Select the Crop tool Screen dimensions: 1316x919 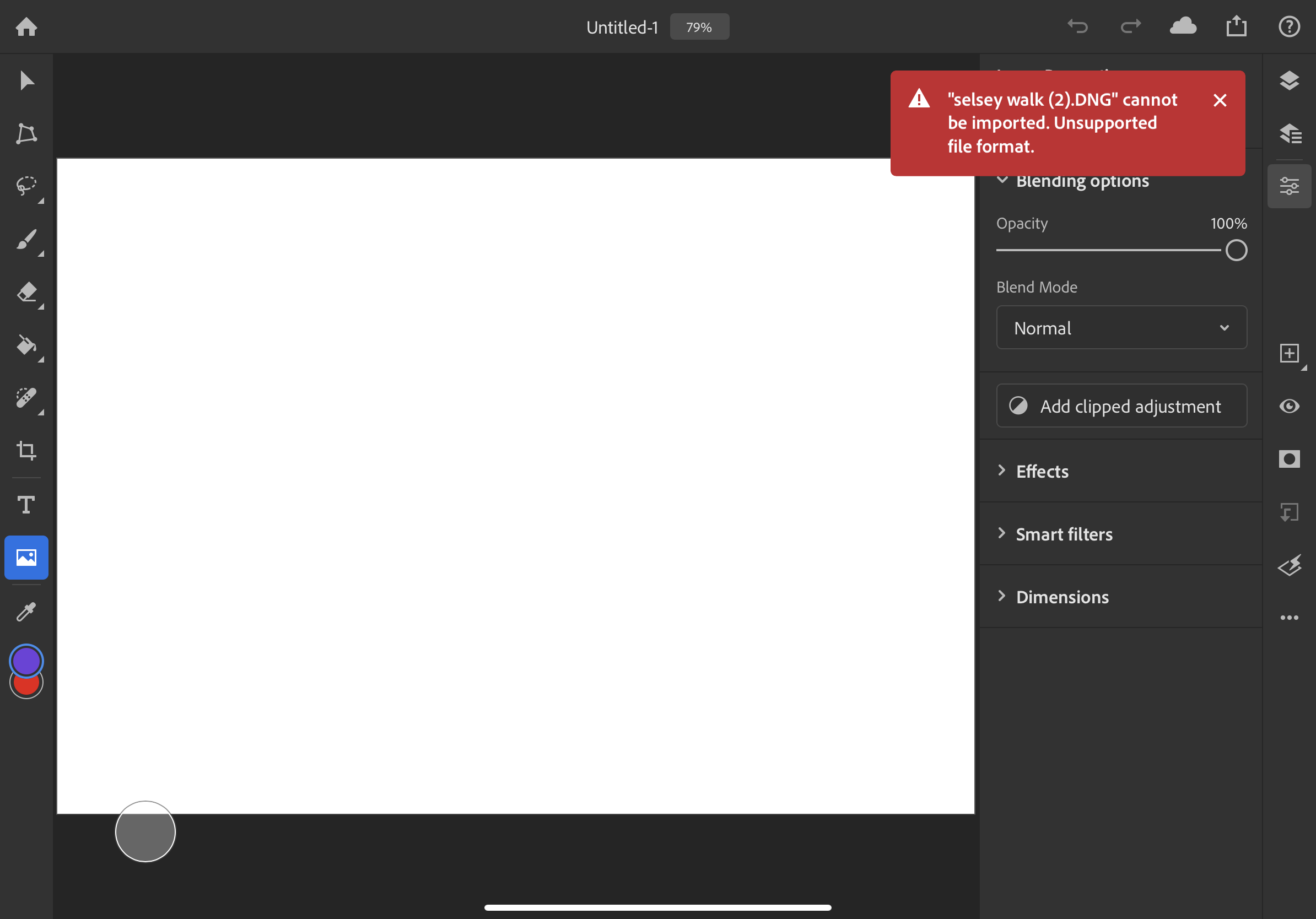(26, 450)
